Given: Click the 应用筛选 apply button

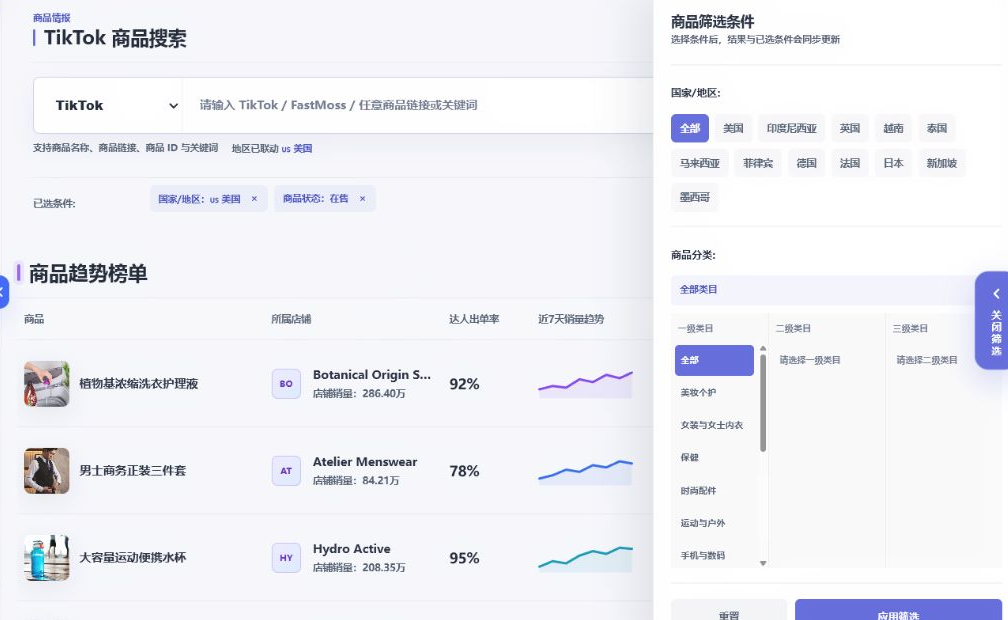Looking at the screenshot, I should (x=898, y=611).
